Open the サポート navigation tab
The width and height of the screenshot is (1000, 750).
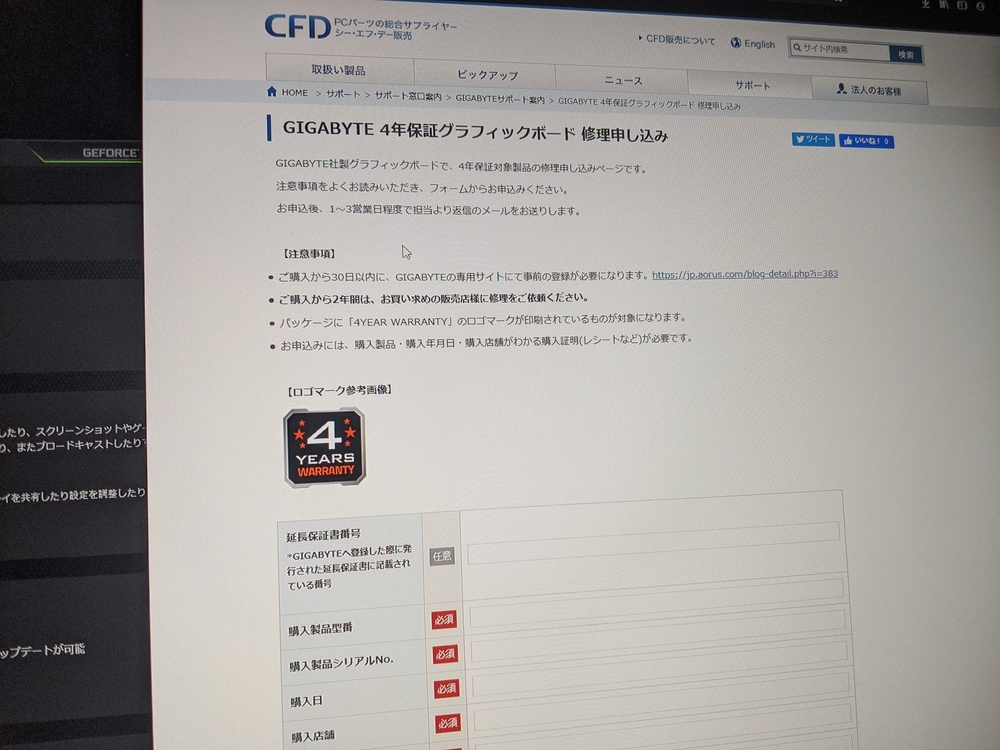[x=751, y=85]
